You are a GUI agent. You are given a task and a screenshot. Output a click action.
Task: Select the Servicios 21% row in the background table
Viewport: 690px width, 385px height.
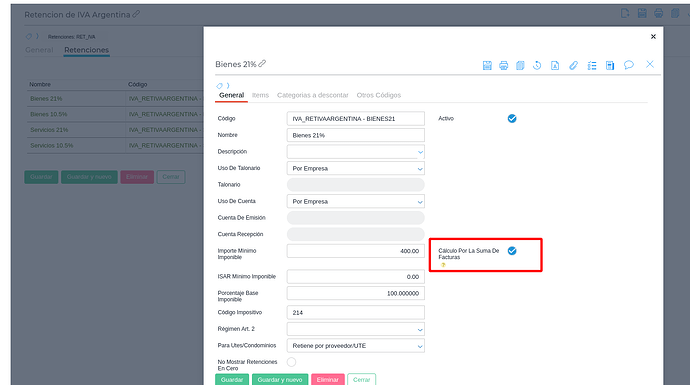115,130
